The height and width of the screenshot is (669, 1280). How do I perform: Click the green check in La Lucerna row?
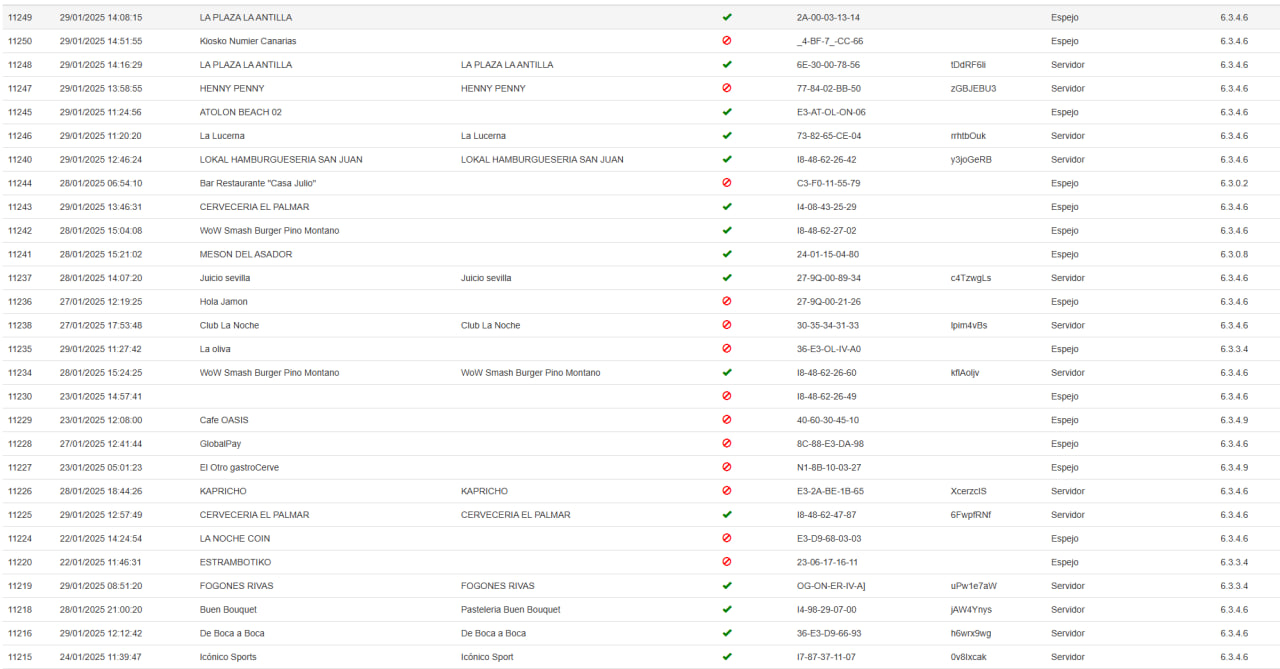point(727,135)
